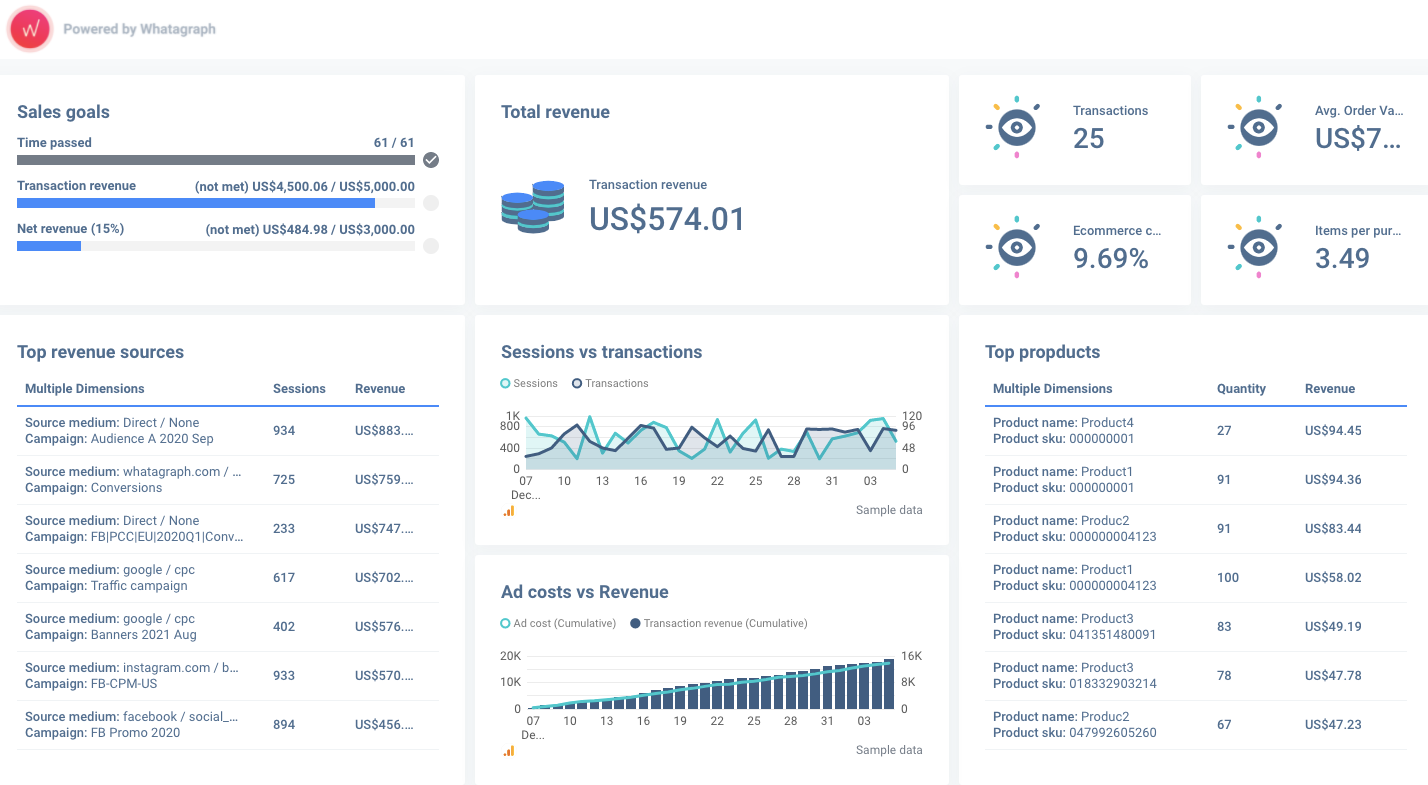Click the completed checkmark next to Time passed
The width and height of the screenshot is (1428, 785).
431,160
